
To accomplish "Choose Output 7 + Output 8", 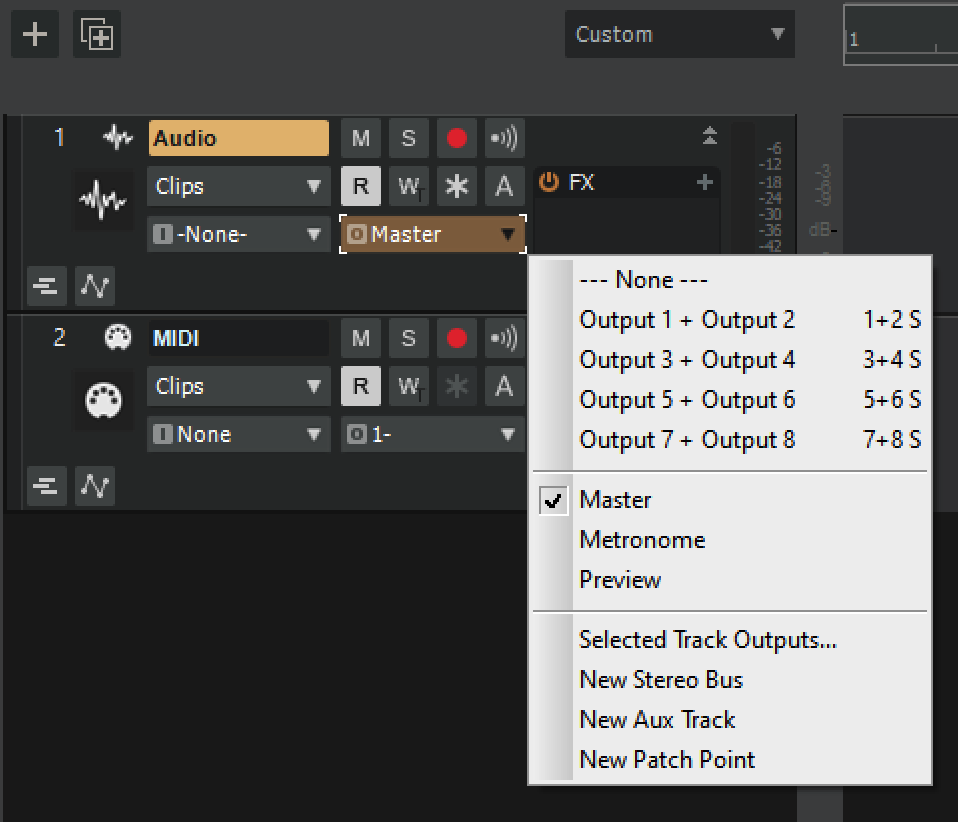I will point(730,439).
